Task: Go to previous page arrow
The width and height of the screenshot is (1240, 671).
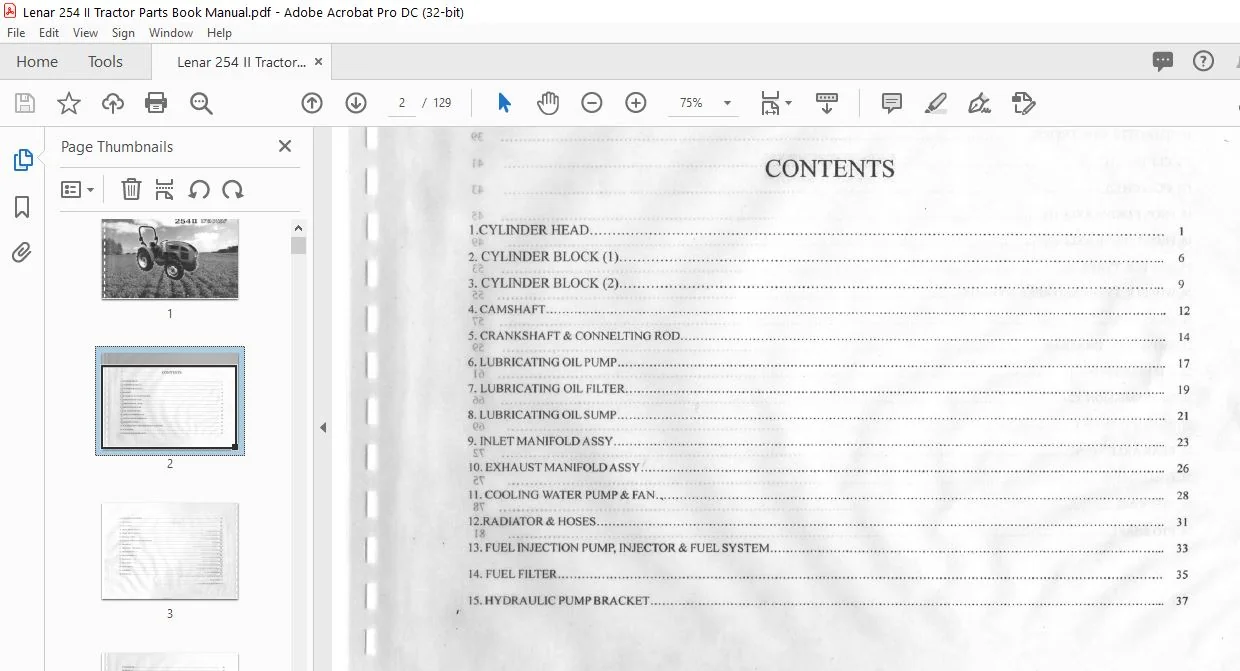Action: pos(312,103)
